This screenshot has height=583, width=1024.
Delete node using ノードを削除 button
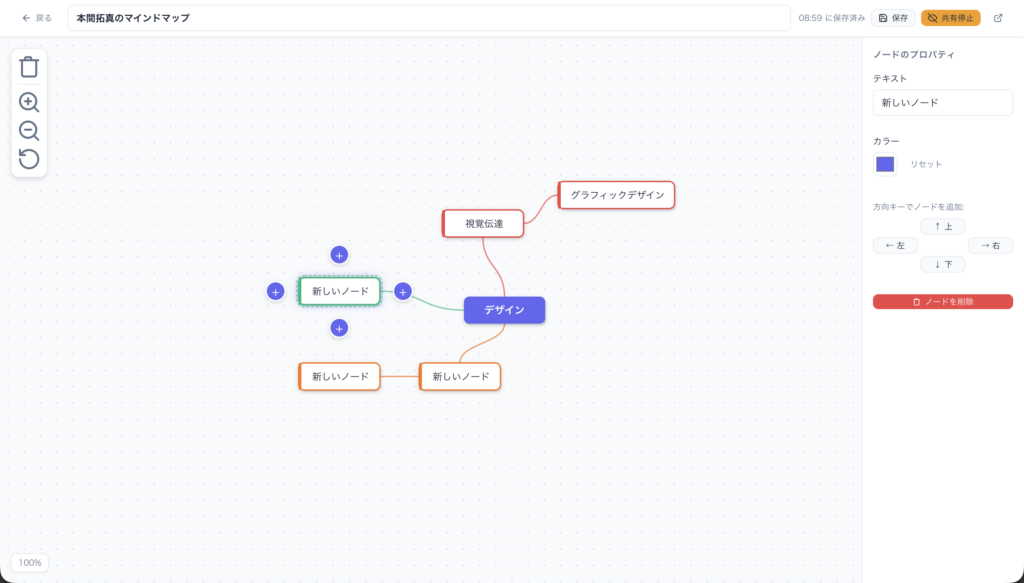coord(942,301)
